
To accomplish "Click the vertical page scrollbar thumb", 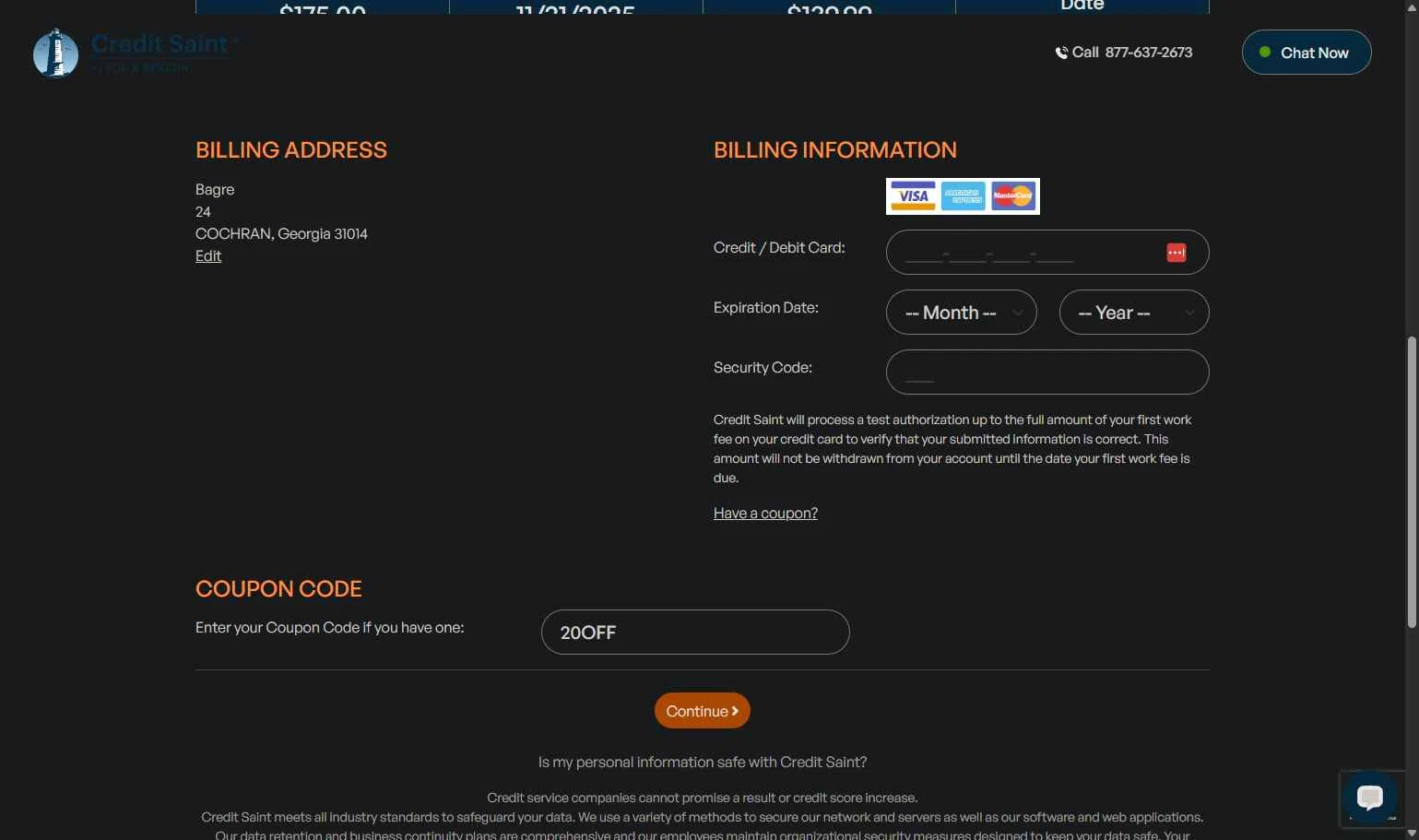I will pos(1412,482).
